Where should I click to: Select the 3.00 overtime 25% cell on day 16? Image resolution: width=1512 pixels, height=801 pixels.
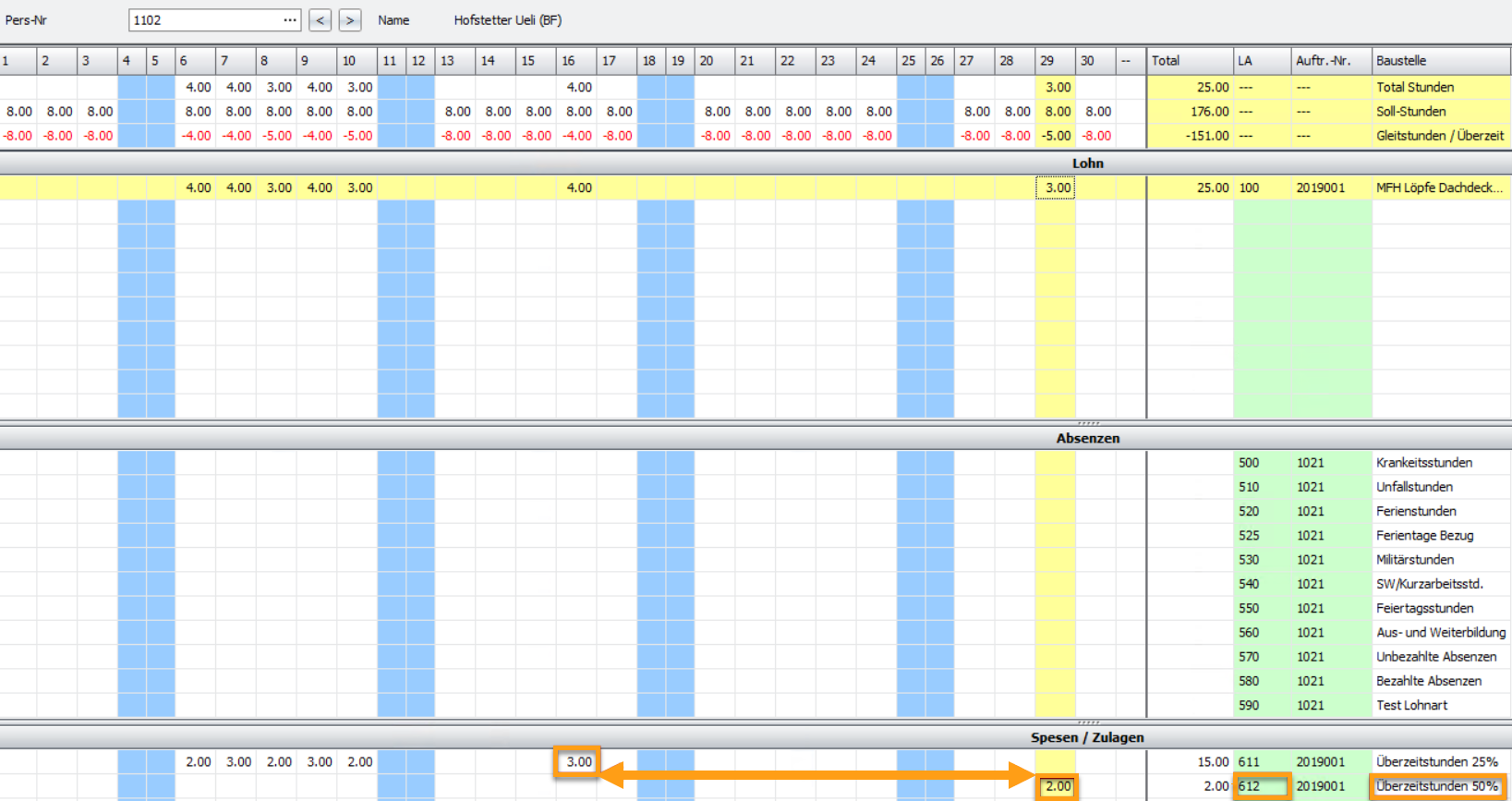pos(577,762)
